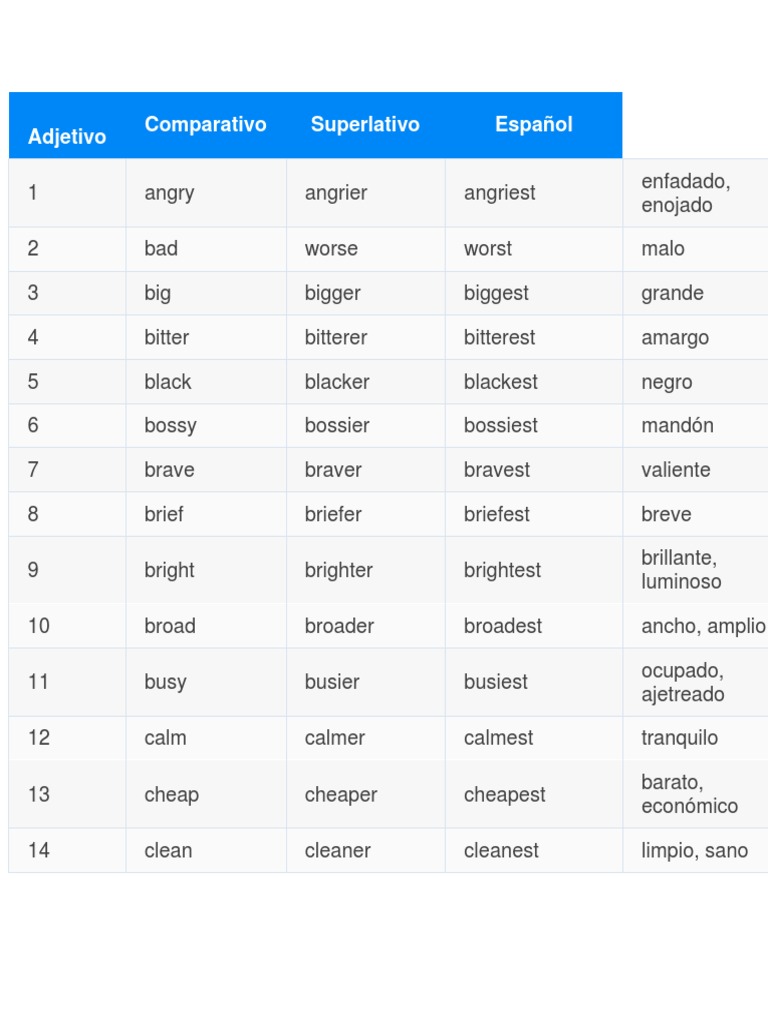
Task: Click the Adjetivo column header
Action: pyautogui.click(x=67, y=136)
